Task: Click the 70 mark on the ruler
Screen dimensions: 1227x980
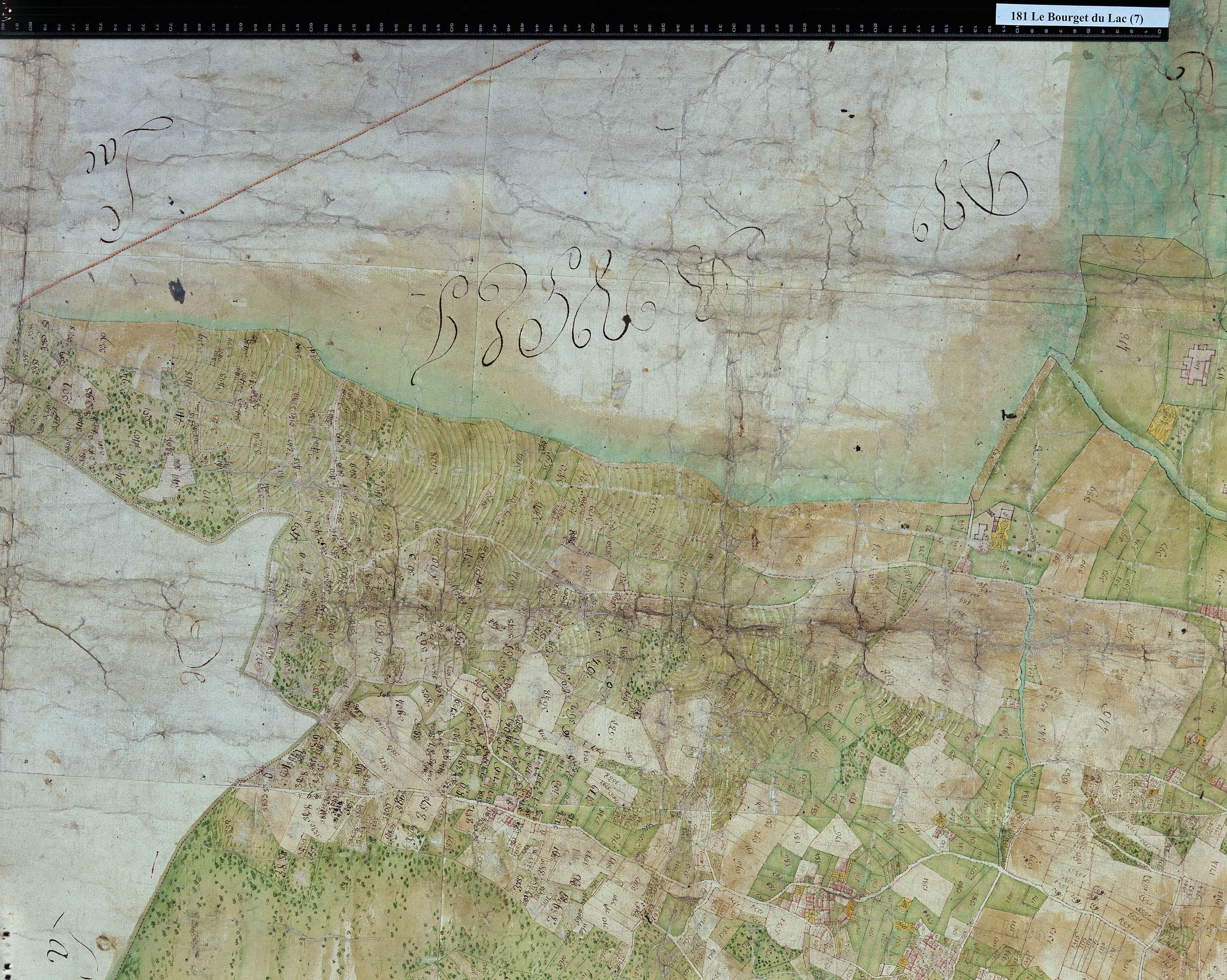Action: tap(170, 27)
